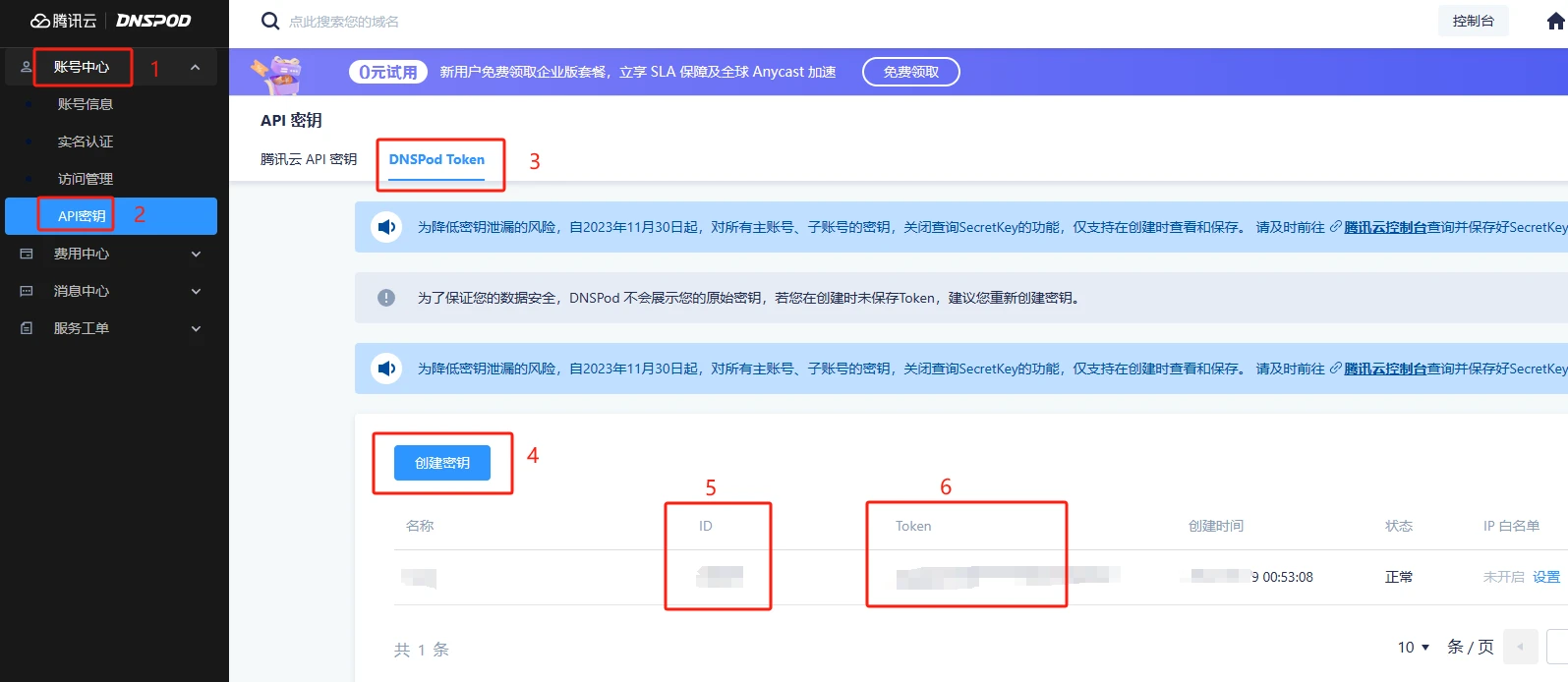Switch to the 腾讯云 API 密钥 tab

(309, 159)
